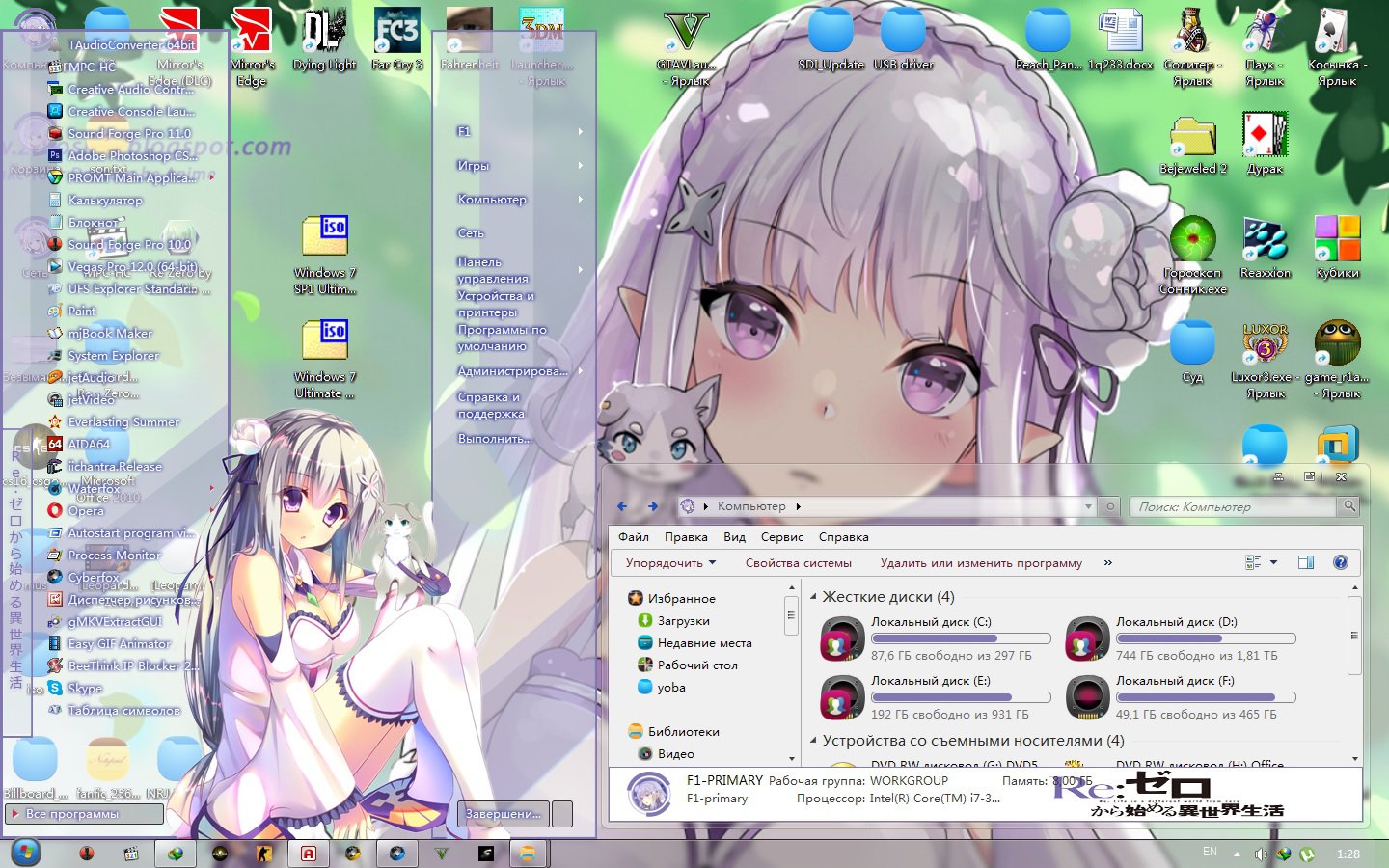Viewport: 1389px width, 868px height.
Task: Open Local Disk (E:) drive icon
Action: [841, 697]
